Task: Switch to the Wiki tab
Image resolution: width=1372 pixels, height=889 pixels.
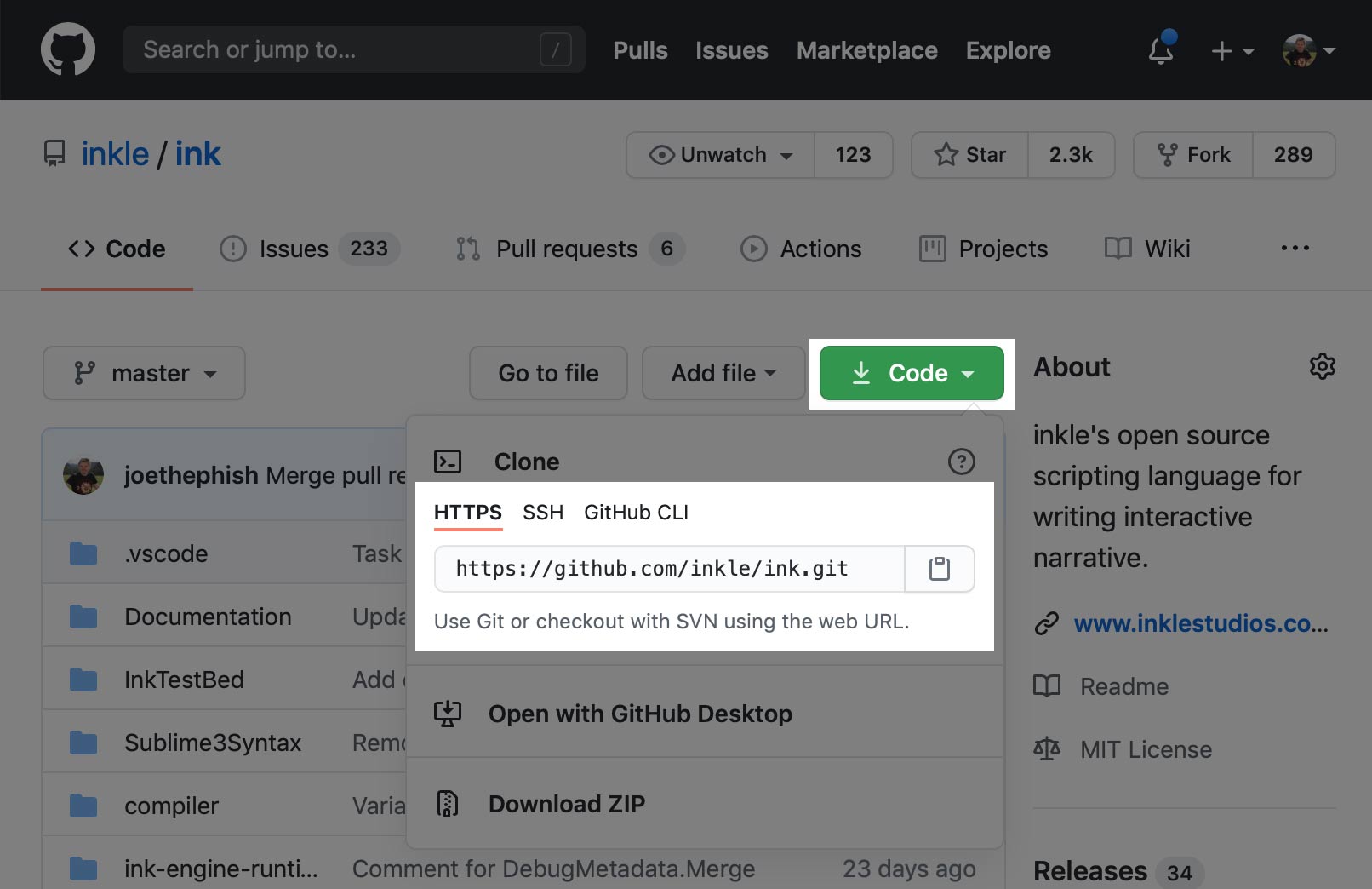Action: (x=1147, y=249)
